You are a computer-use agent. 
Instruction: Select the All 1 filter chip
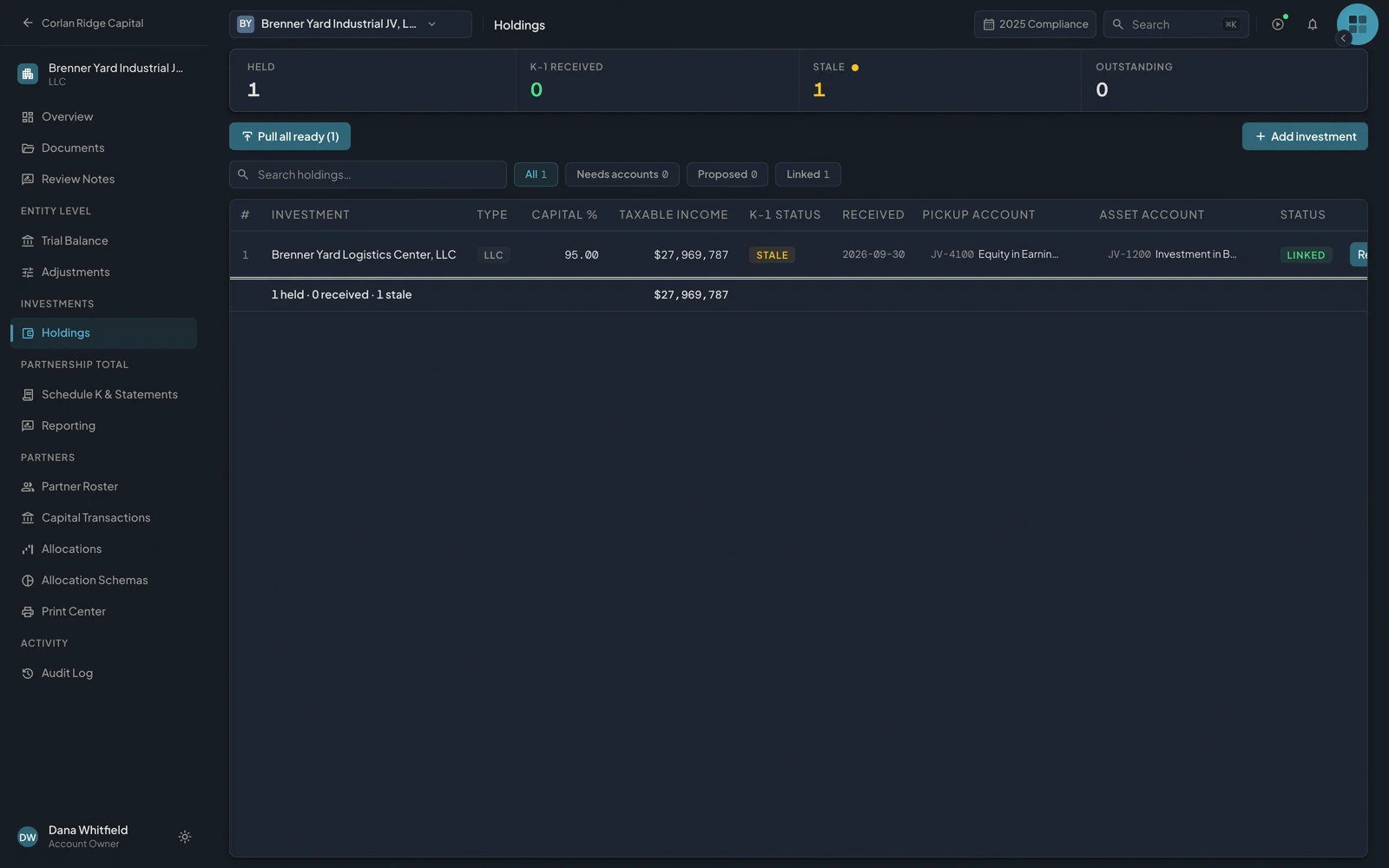(x=536, y=174)
